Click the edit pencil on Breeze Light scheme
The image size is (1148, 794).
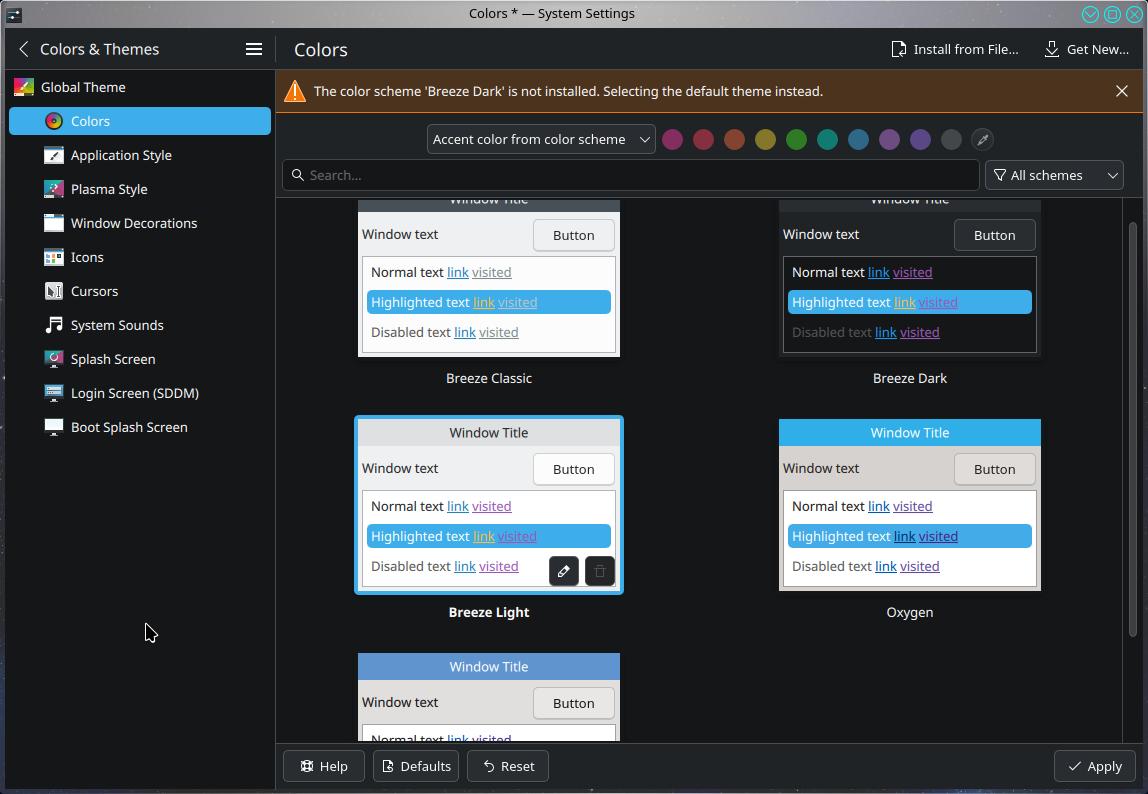pyautogui.click(x=564, y=571)
